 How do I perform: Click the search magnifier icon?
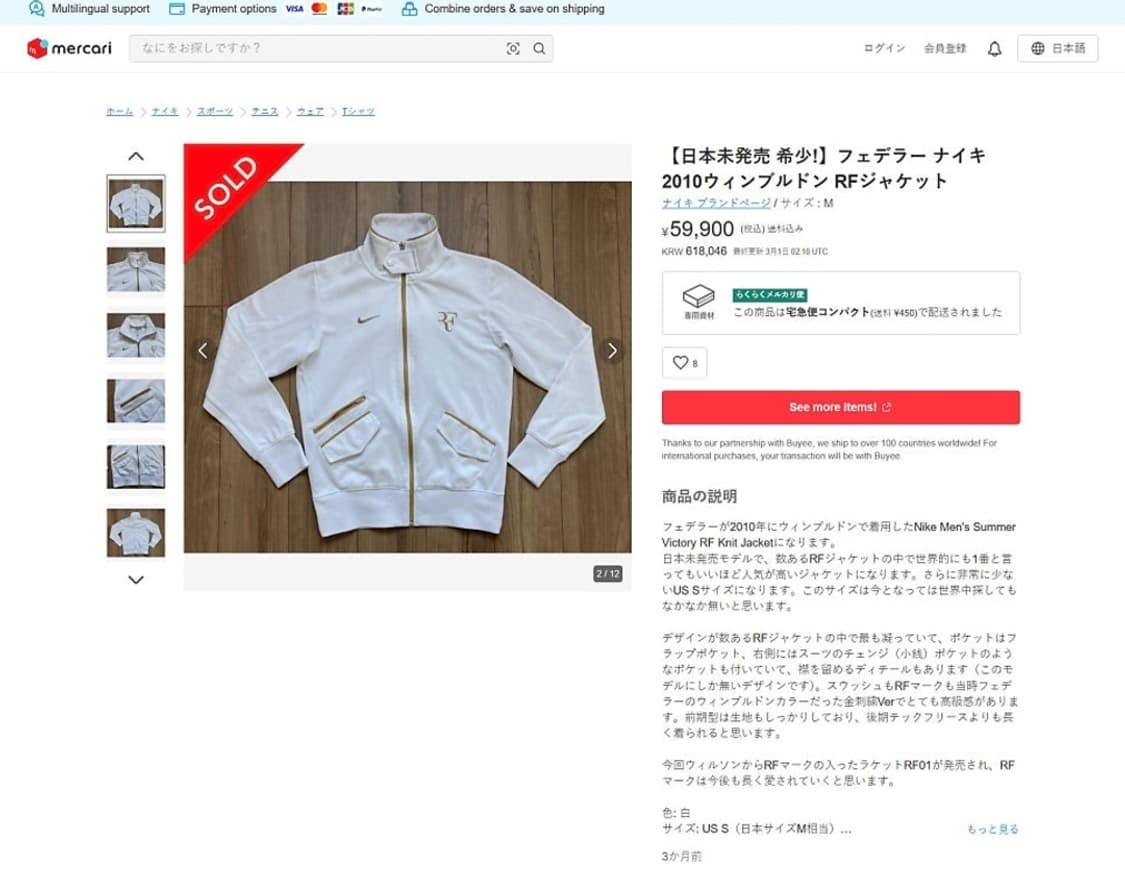click(539, 48)
